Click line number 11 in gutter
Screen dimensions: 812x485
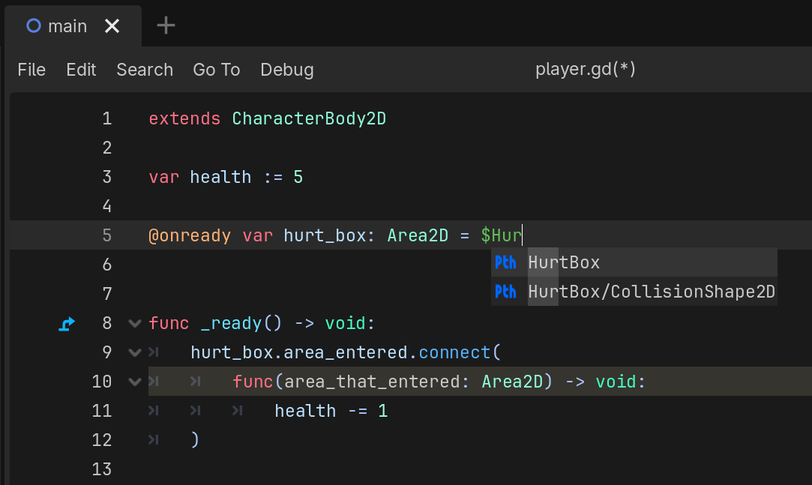pos(102,411)
